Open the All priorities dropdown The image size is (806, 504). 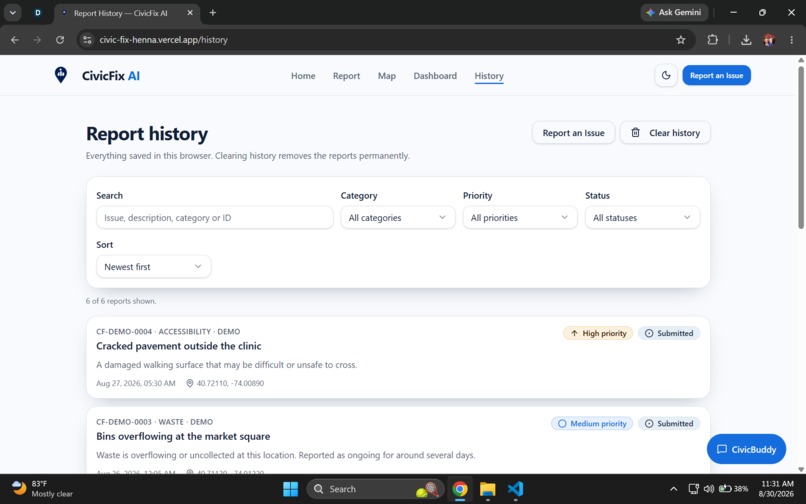(520, 218)
